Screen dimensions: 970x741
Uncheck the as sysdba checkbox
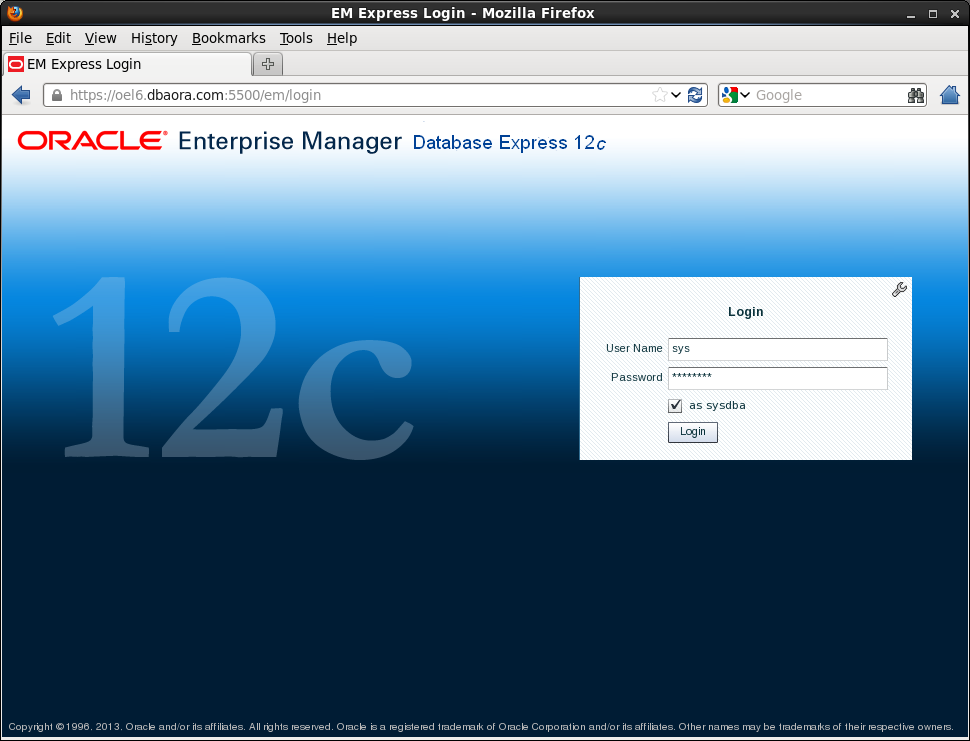675,406
